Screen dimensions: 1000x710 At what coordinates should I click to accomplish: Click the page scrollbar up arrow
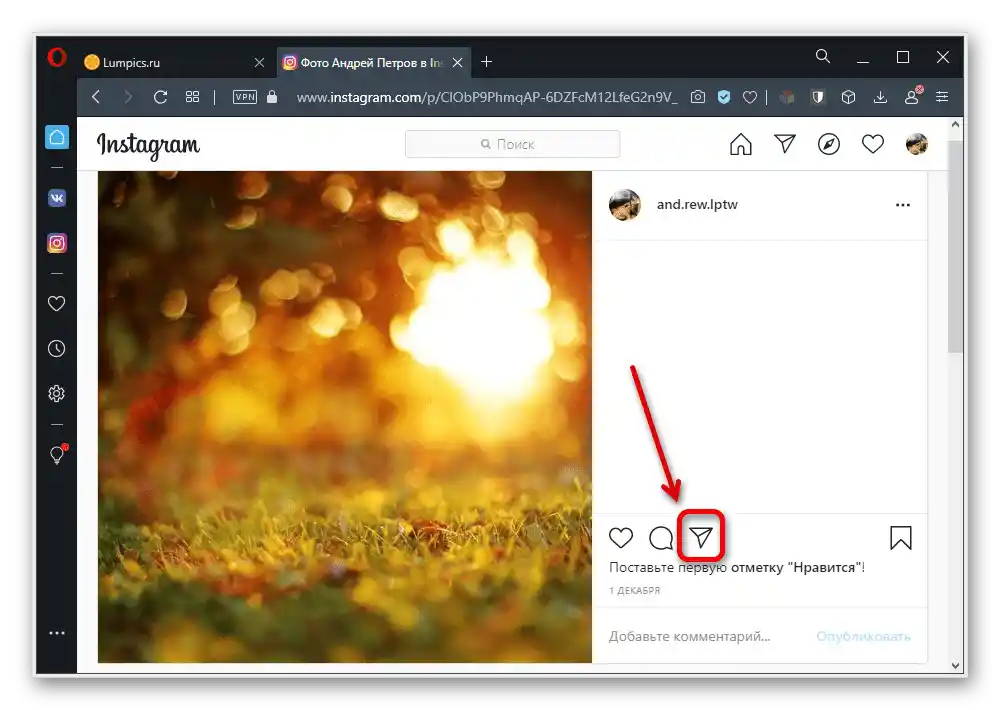pyautogui.click(x=955, y=125)
